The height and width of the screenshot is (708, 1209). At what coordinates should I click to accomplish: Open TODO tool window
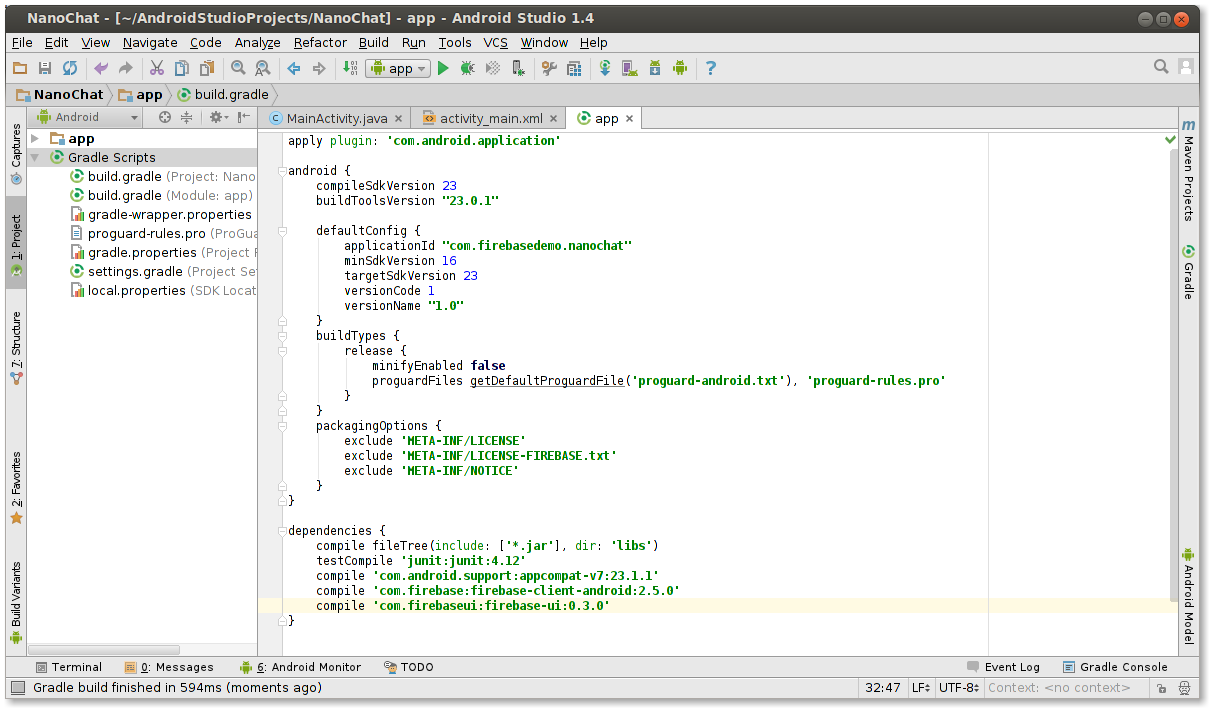[x=408, y=667]
